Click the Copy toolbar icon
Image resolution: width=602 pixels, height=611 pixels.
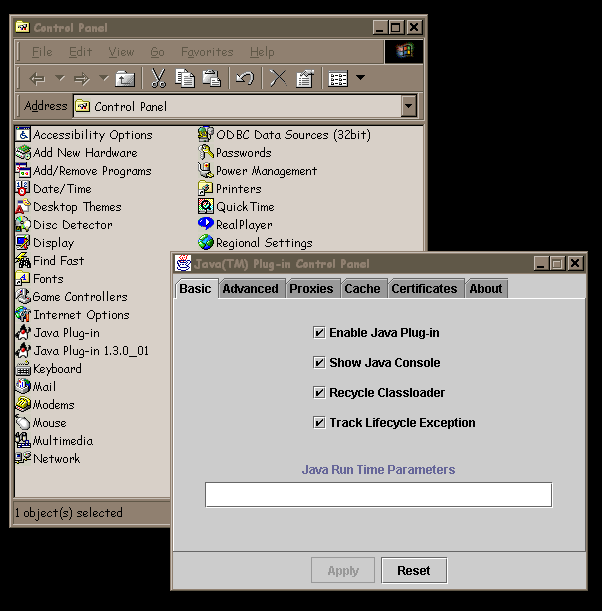185,78
